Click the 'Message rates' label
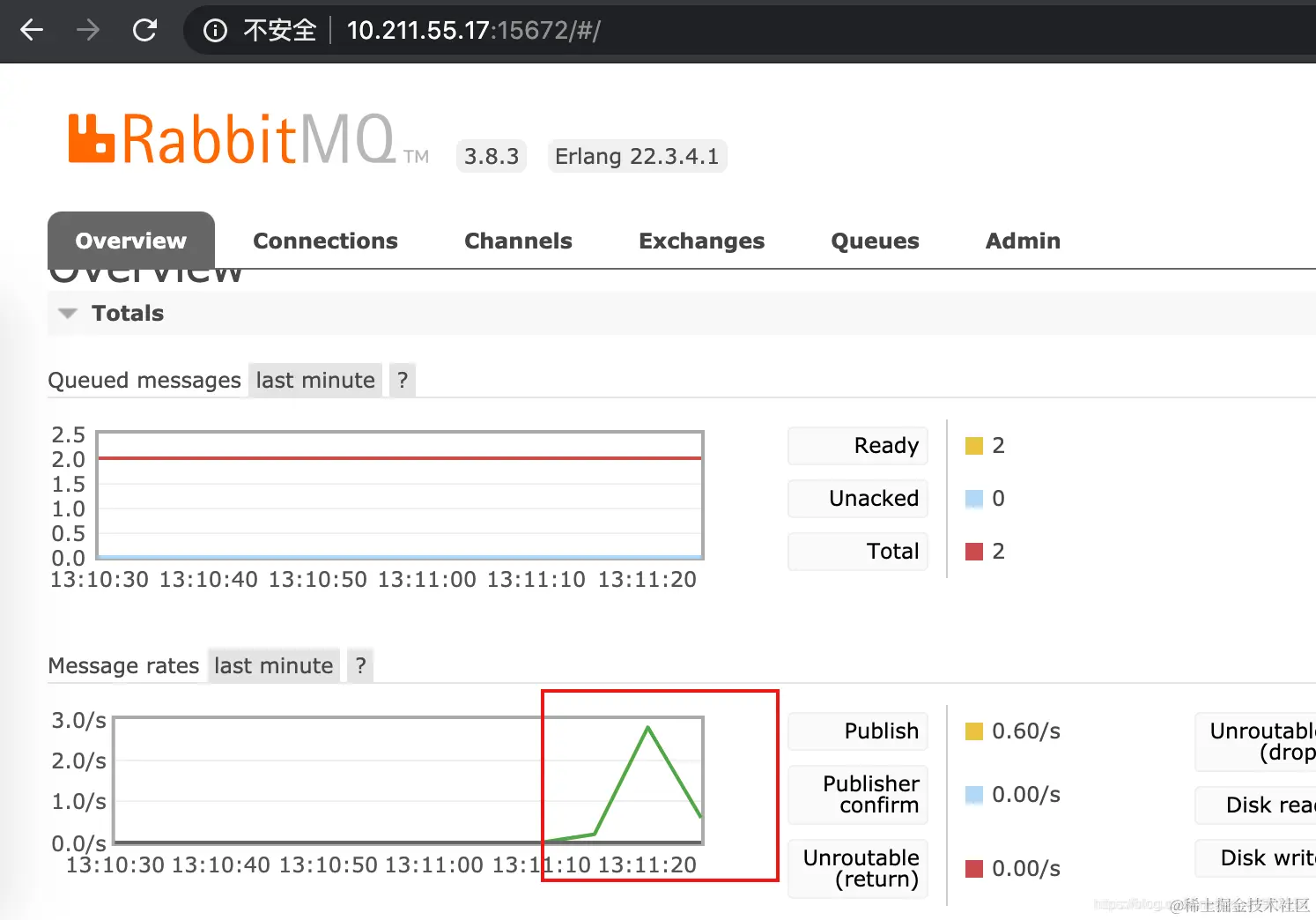This screenshot has height=920, width=1316. (123, 665)
